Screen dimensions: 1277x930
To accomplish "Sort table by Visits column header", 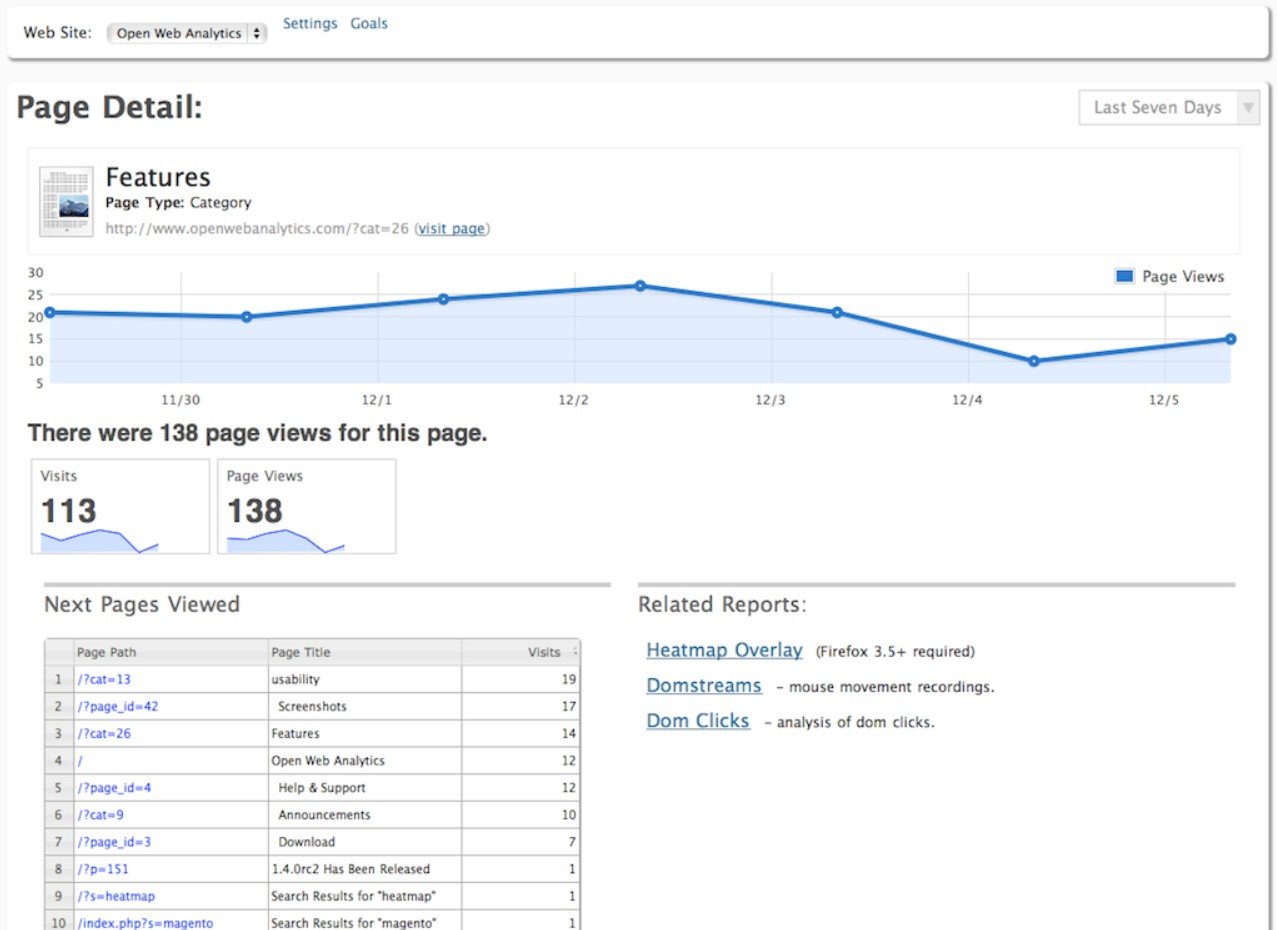I will [x=544, y=652].
